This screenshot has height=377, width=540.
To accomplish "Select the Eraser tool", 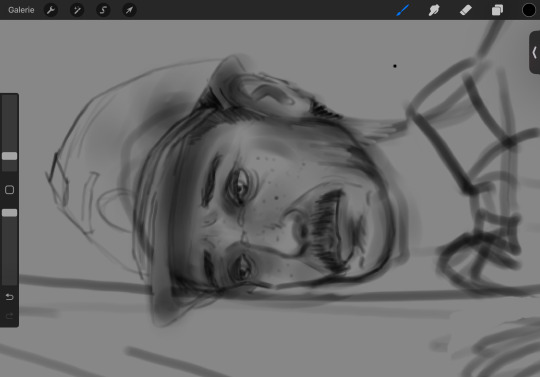I will [x=466, y=10].
